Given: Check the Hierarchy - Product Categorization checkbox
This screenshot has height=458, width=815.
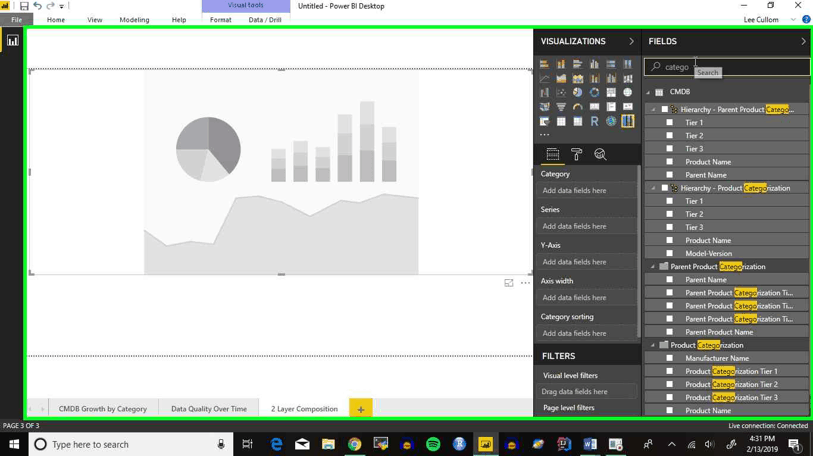Looking at the screenshot, I should pyautogui.click(x=665, y=188).
